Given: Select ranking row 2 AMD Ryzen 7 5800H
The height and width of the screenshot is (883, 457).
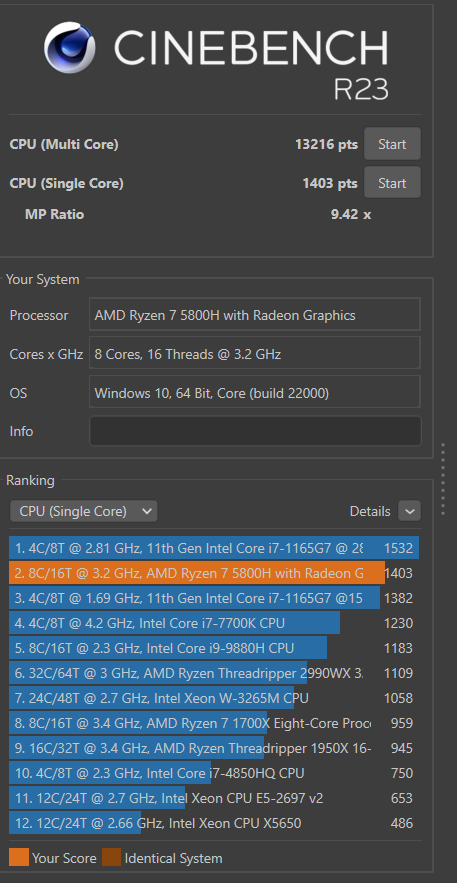Looking at the screenshot, I should pyautogui.click(x=214, y=573).
